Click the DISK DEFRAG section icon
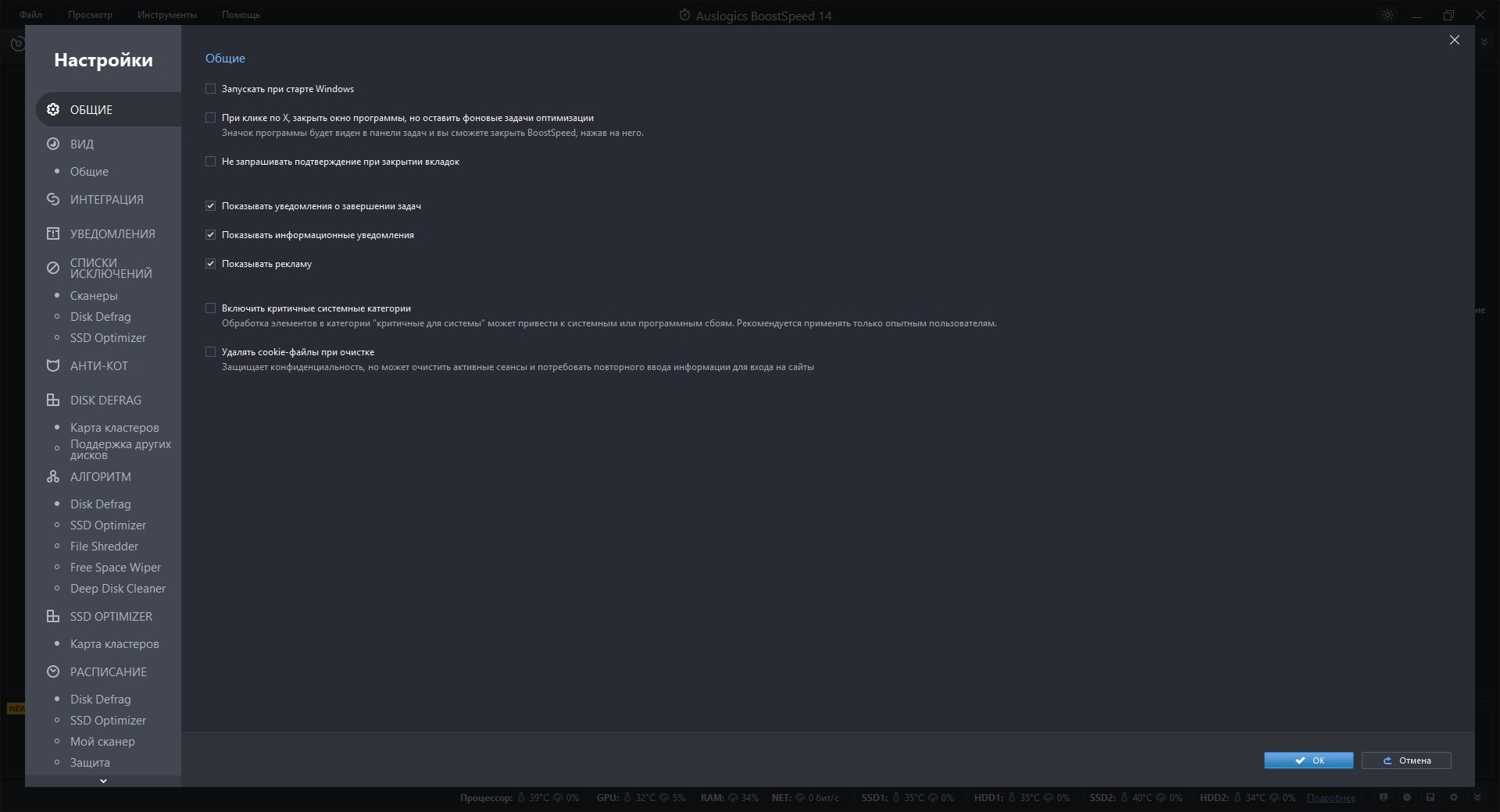Image resolution: width=1500 pixels, height=812 pixels. pyautogui.click(x=53, y=400)
